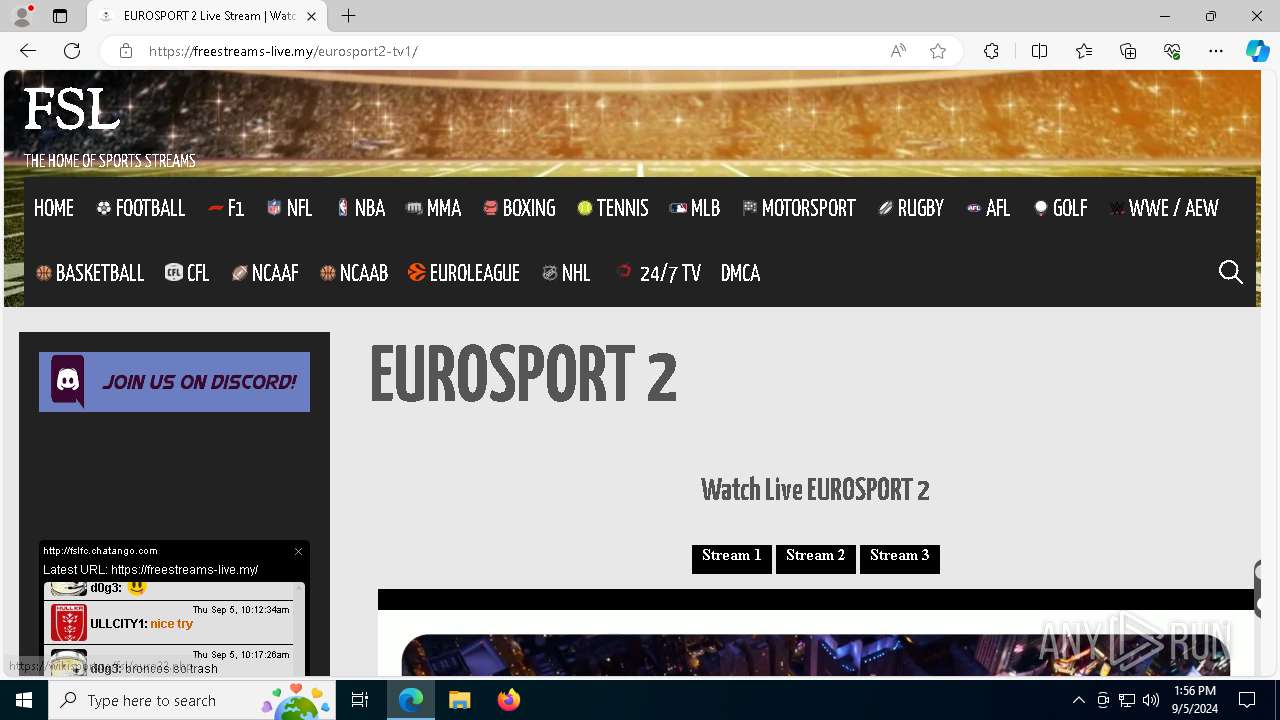Open Task View on taskbar

tap(360, 700)
